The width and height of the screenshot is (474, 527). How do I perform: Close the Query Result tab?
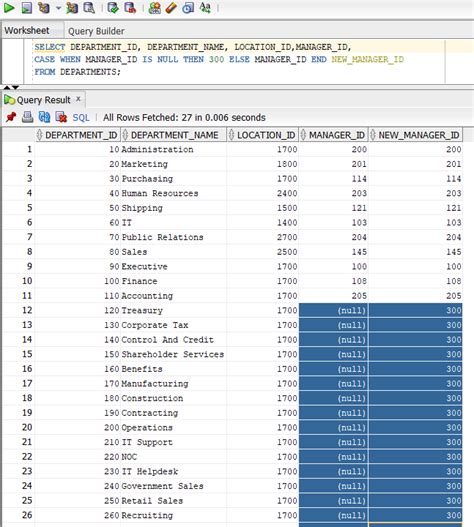coord(78,99)
